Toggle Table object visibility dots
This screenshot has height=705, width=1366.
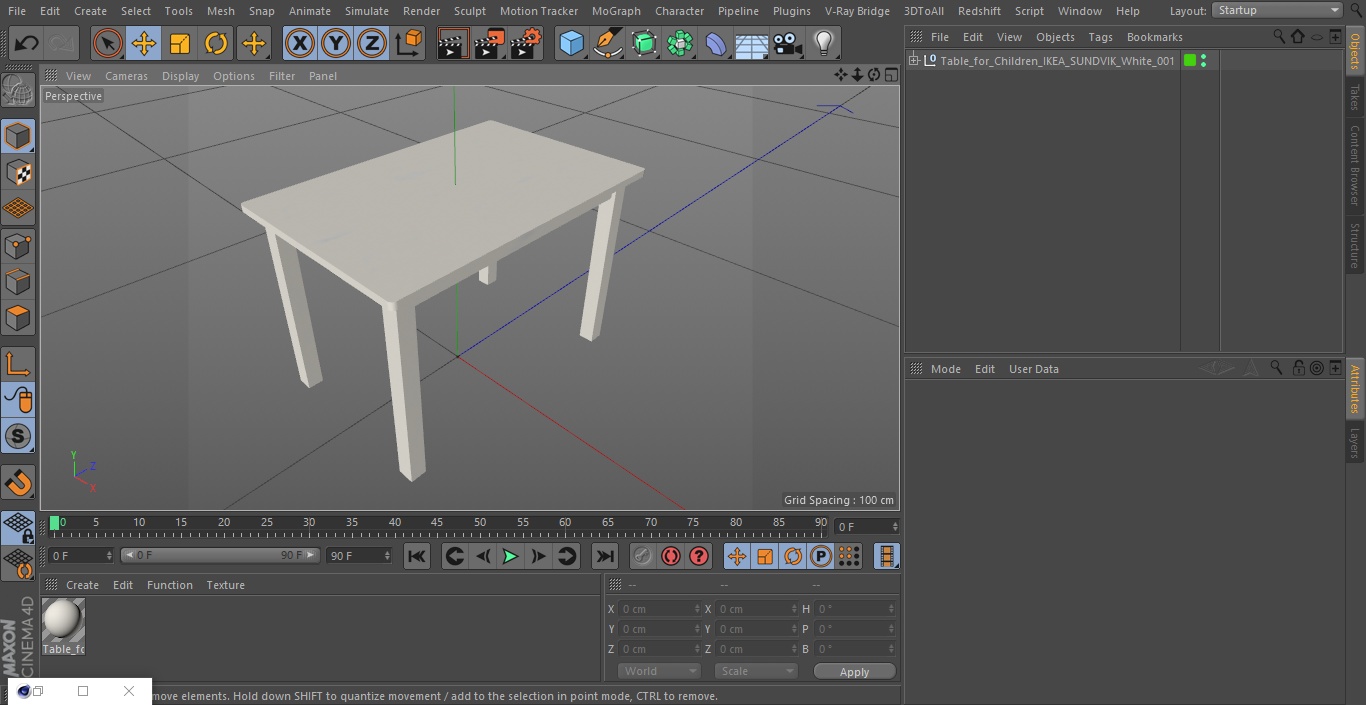pyautogui.click(x=1203, y=61)
